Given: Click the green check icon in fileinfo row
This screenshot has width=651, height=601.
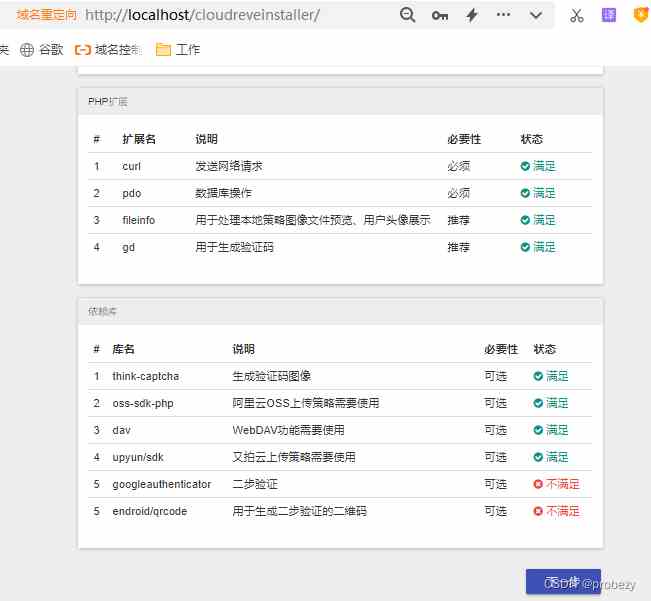Looking at the screenshot, I should pyautogui.click(x=525, y=220).
